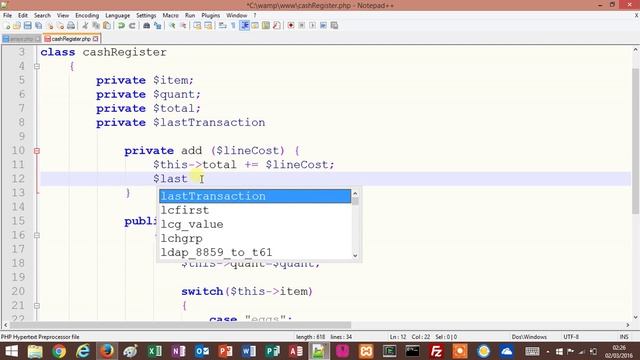Click the Paste clipboard icon
Viewport: 640px width, 360px height.
[x=107, y=25]
